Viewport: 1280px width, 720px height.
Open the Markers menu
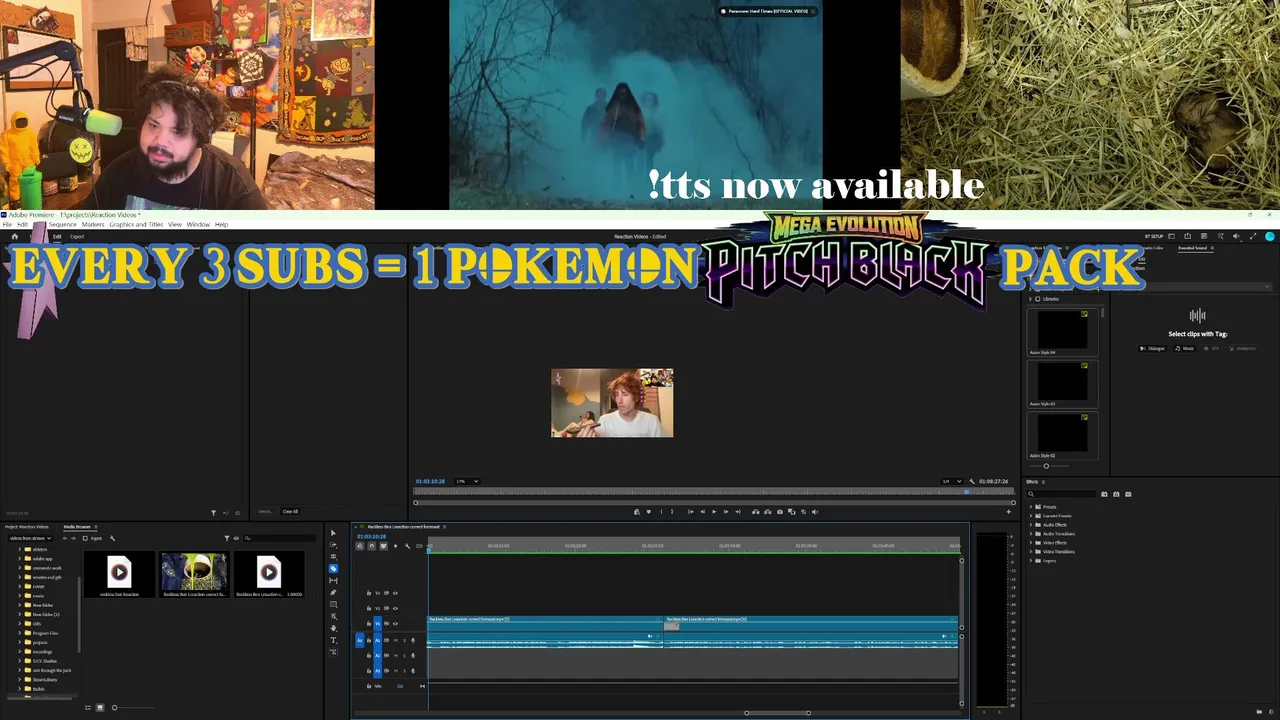coord(93,224)
